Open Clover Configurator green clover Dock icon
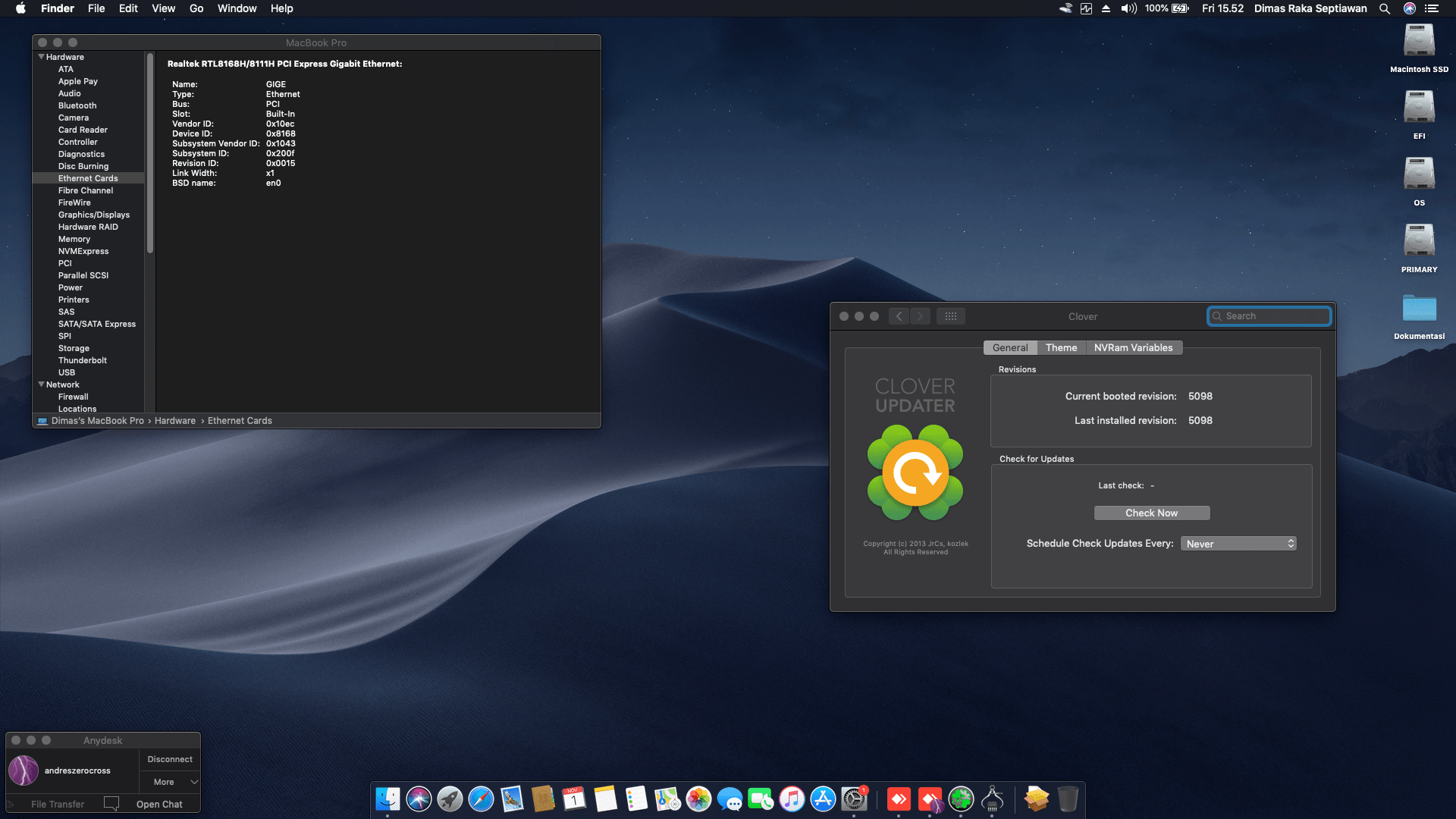1456x819 pixels. tap(961, 799)
